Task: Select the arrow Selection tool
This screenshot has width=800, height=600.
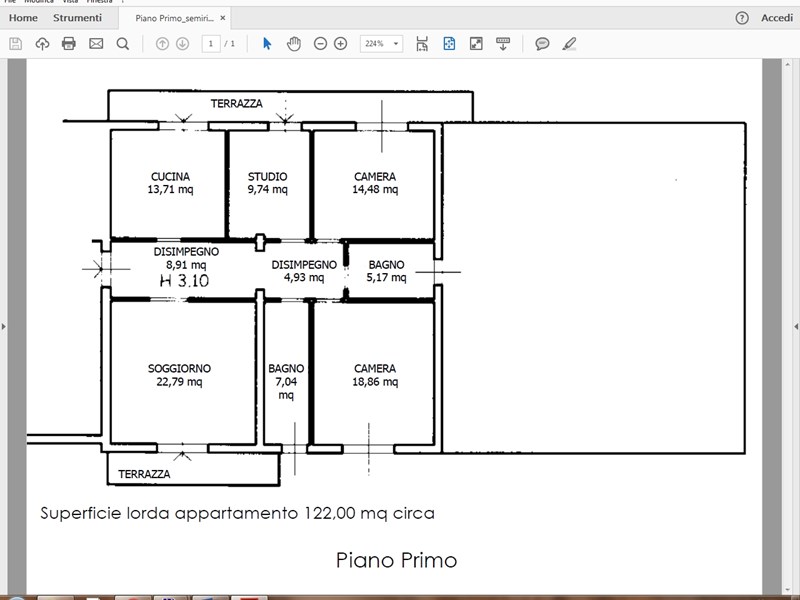Action: [x=267, y=44]
